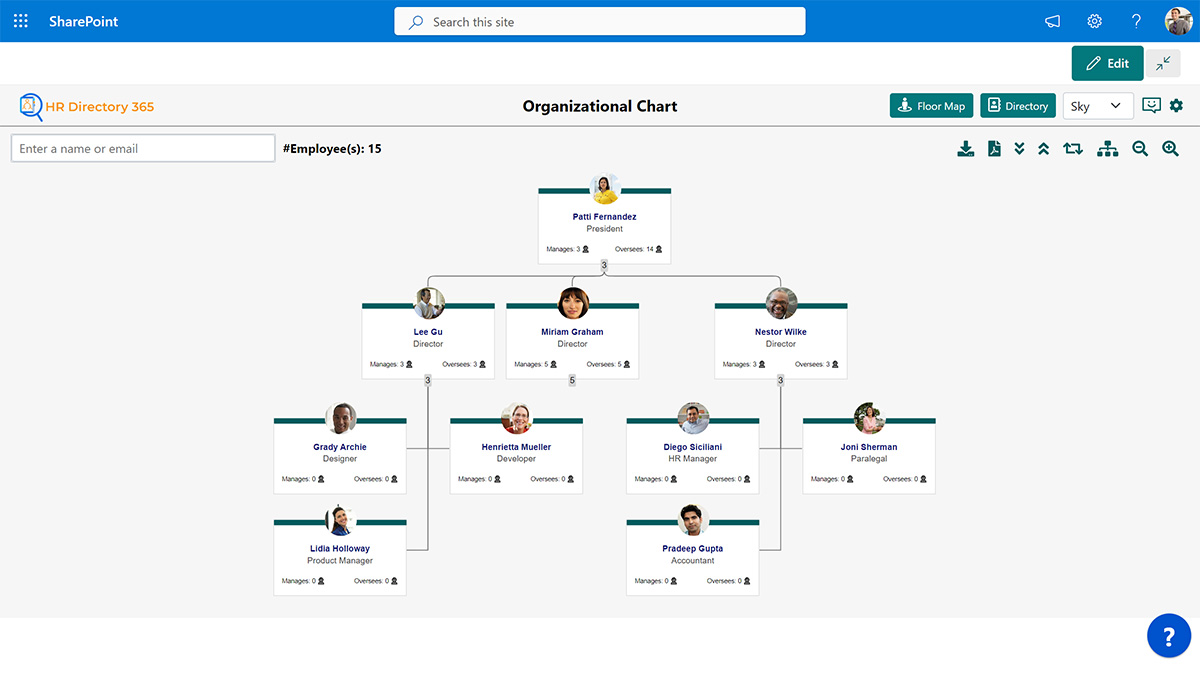The image size is (1200, 675).
Task: Zoom in on the org chart
Action: pos(1170,148)
